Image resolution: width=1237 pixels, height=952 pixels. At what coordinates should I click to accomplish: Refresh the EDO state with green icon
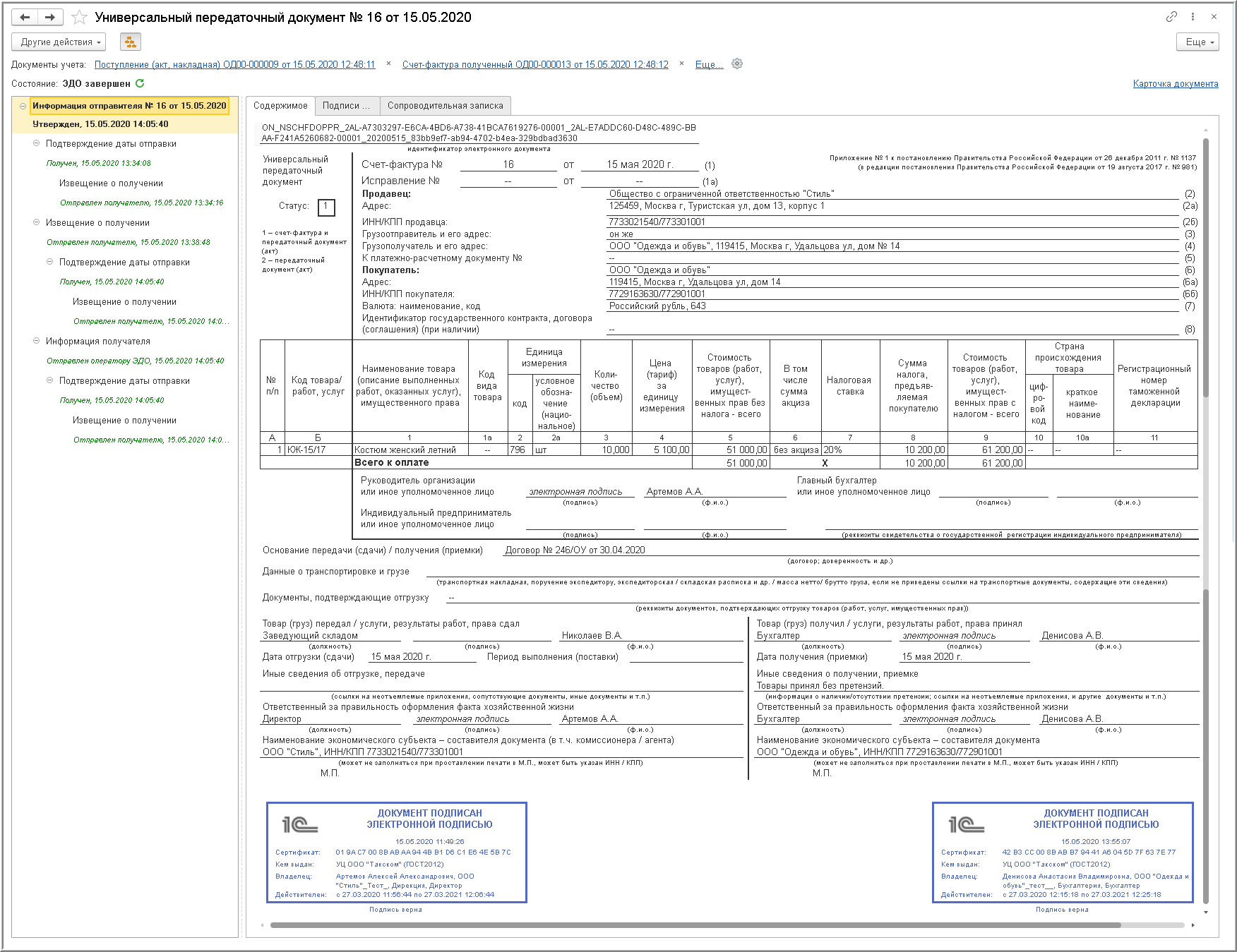140,83
